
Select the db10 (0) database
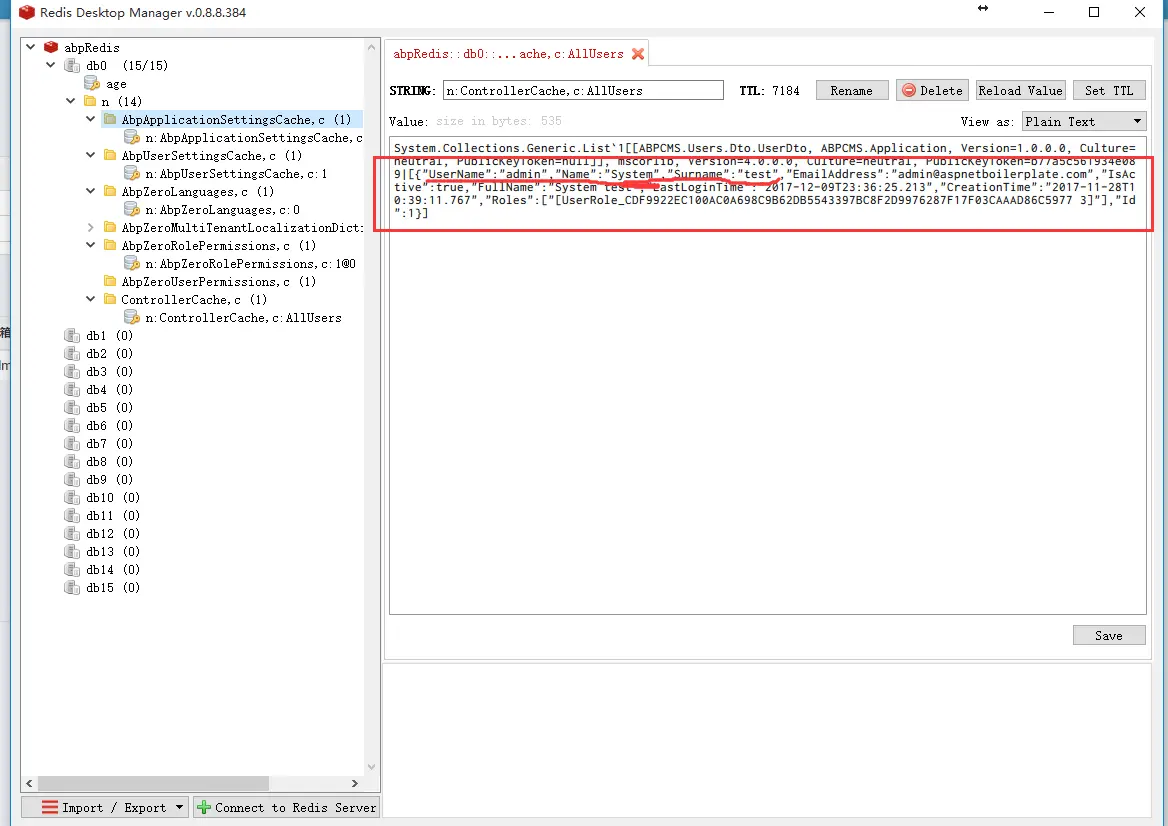pyautogui.click(x=112, y=498)
